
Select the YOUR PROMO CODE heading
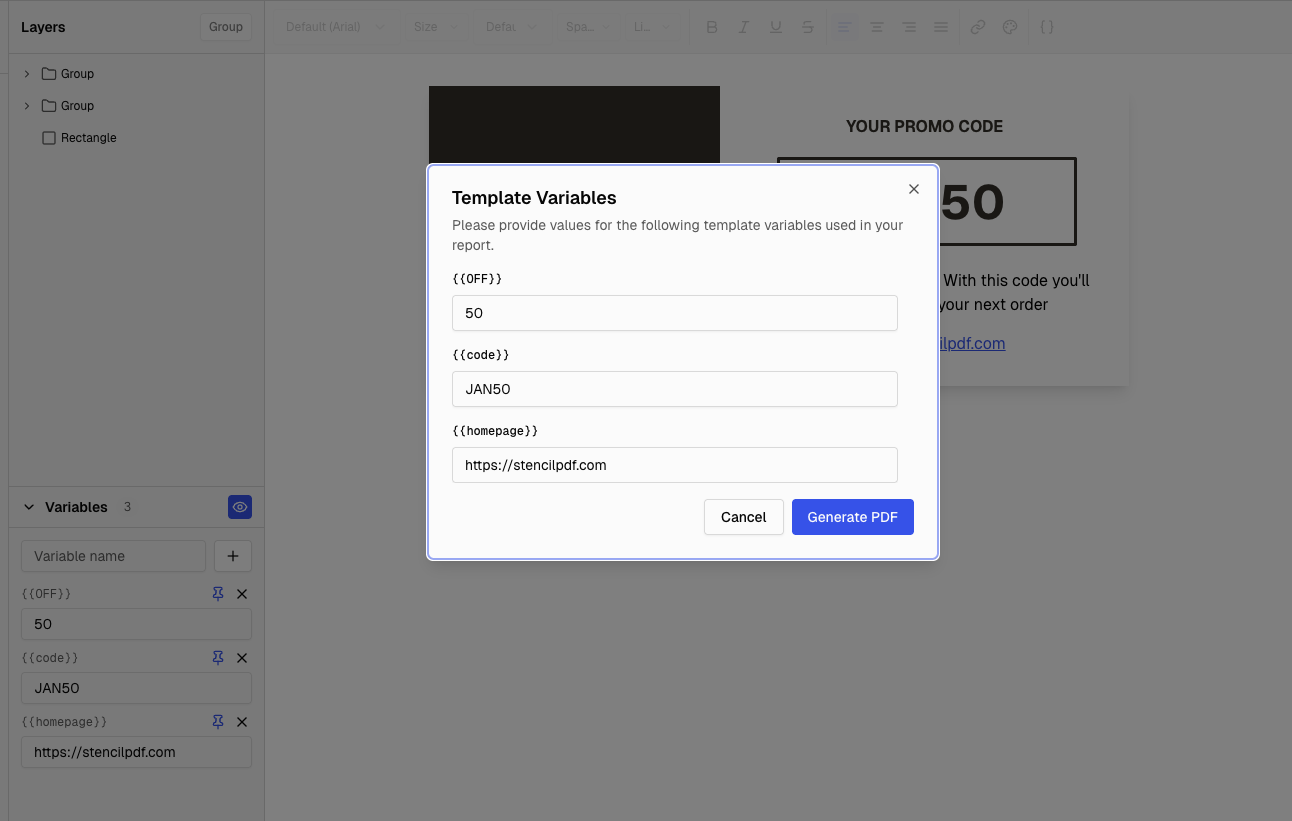[924, 126]
